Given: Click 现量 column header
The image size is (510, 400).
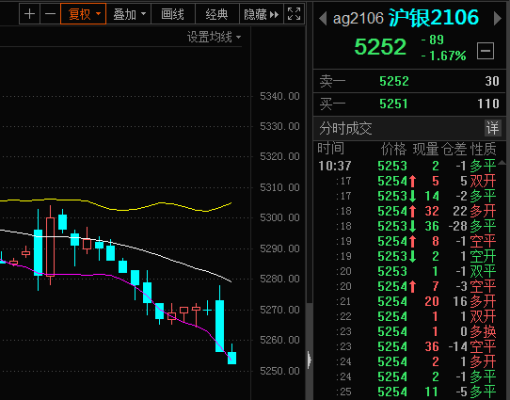Looking at the screenshot, I should coord(426,149).
